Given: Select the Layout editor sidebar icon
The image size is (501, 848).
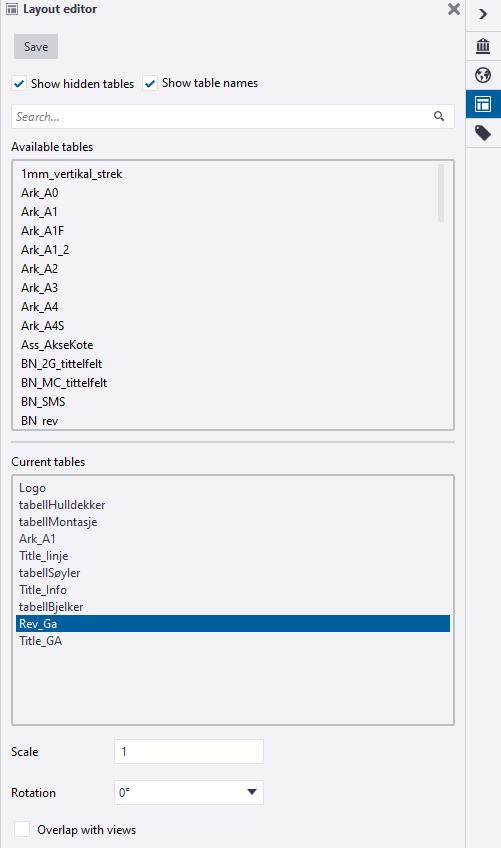Looking at the screenshot, I should 483,103.
